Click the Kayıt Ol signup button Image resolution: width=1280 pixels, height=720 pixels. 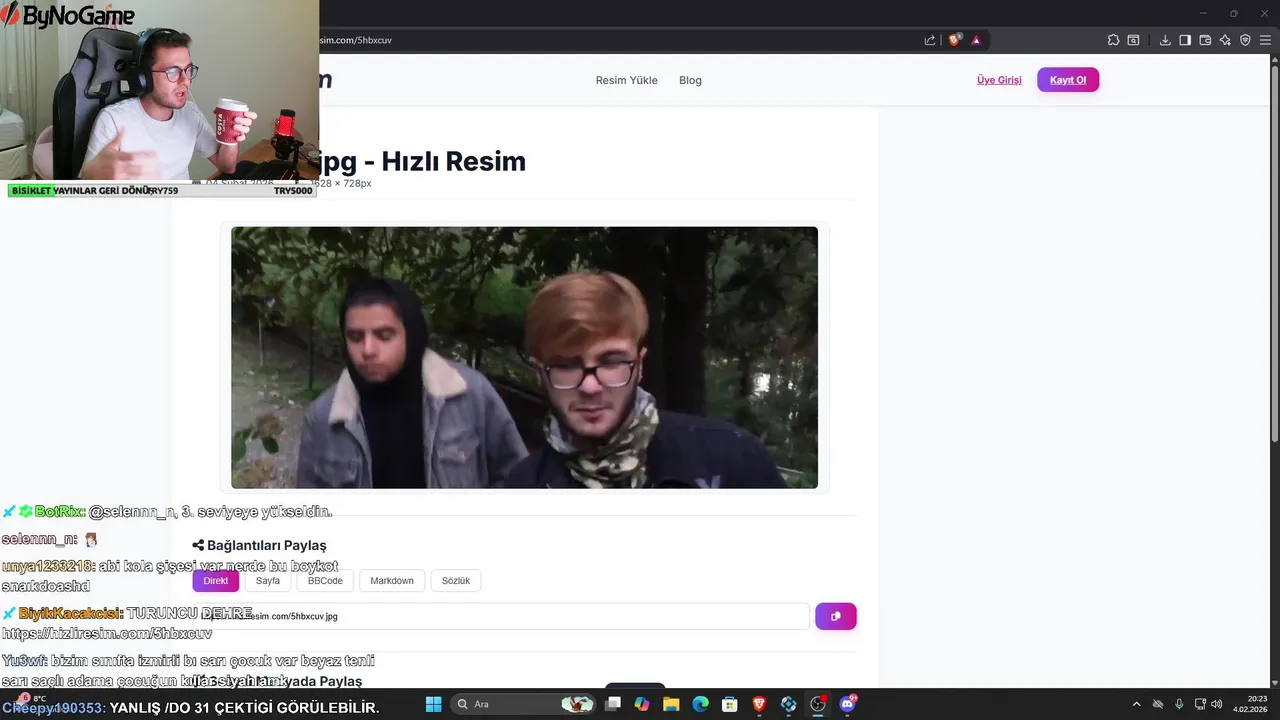1068,80
